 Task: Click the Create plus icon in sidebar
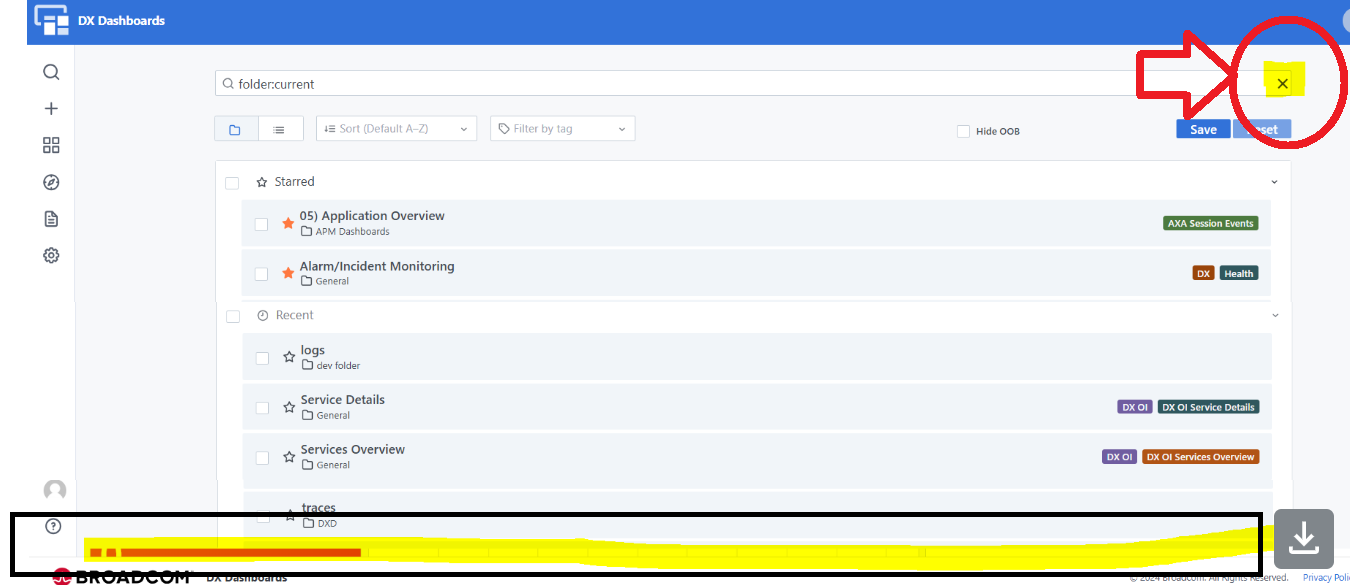(51, 109)
